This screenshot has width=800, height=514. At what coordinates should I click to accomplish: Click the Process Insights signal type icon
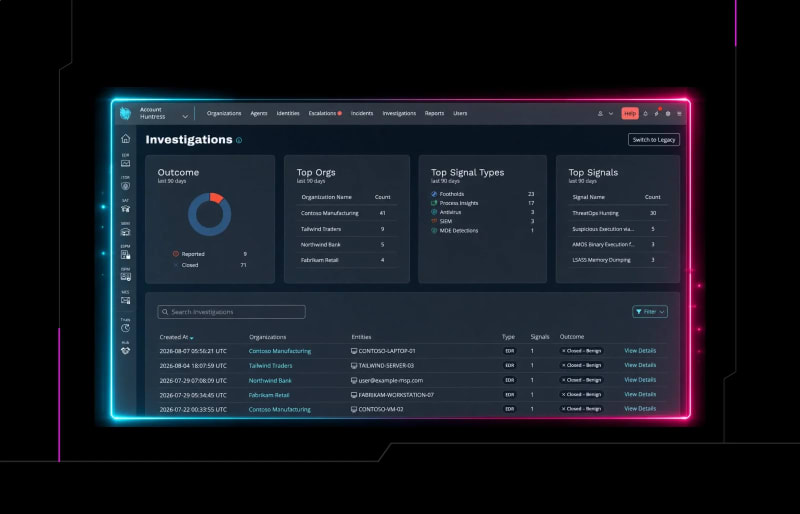pyautogui.click(x=434, y=203)
